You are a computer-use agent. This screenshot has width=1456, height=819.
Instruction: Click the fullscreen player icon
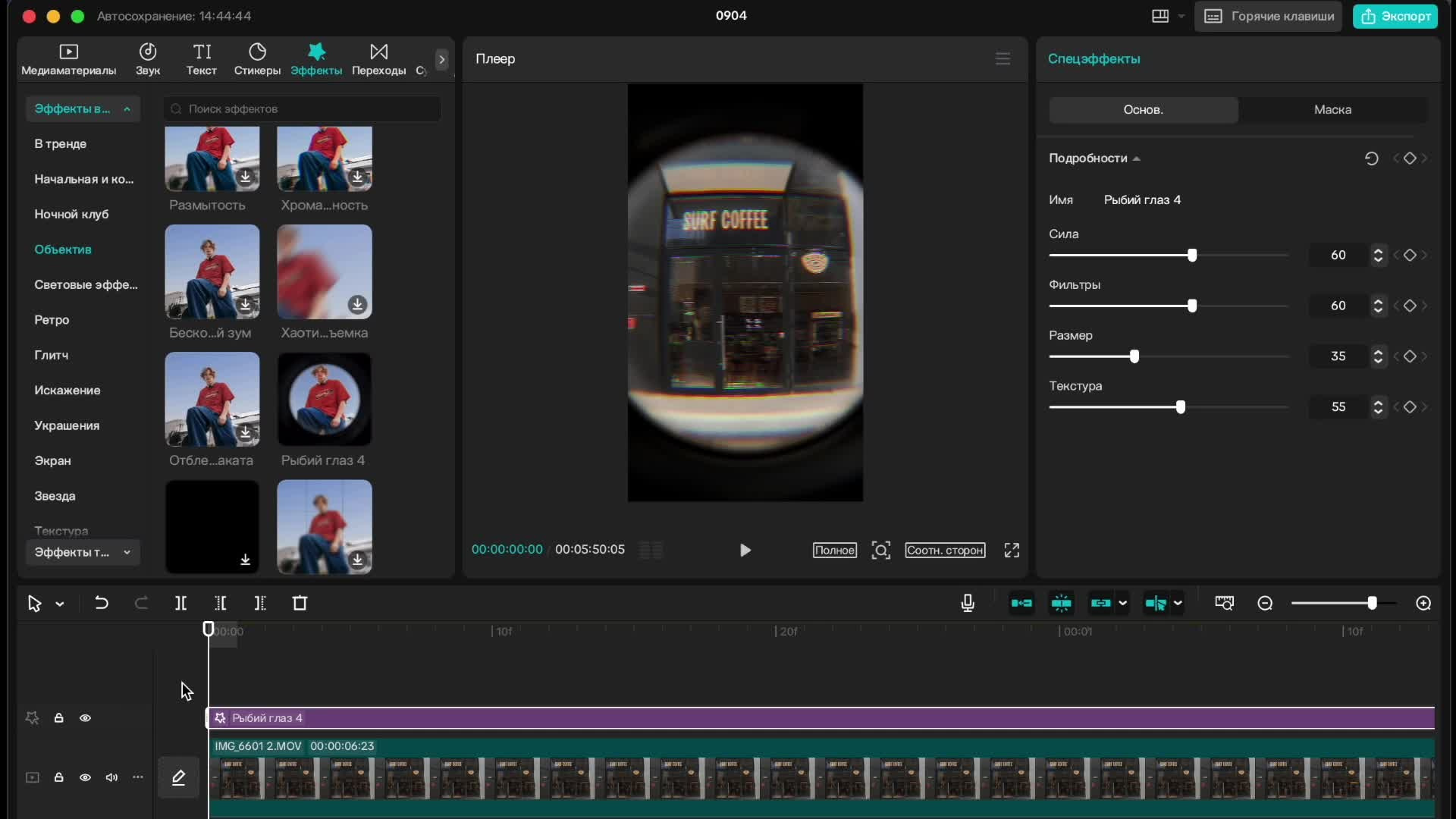1012,550
